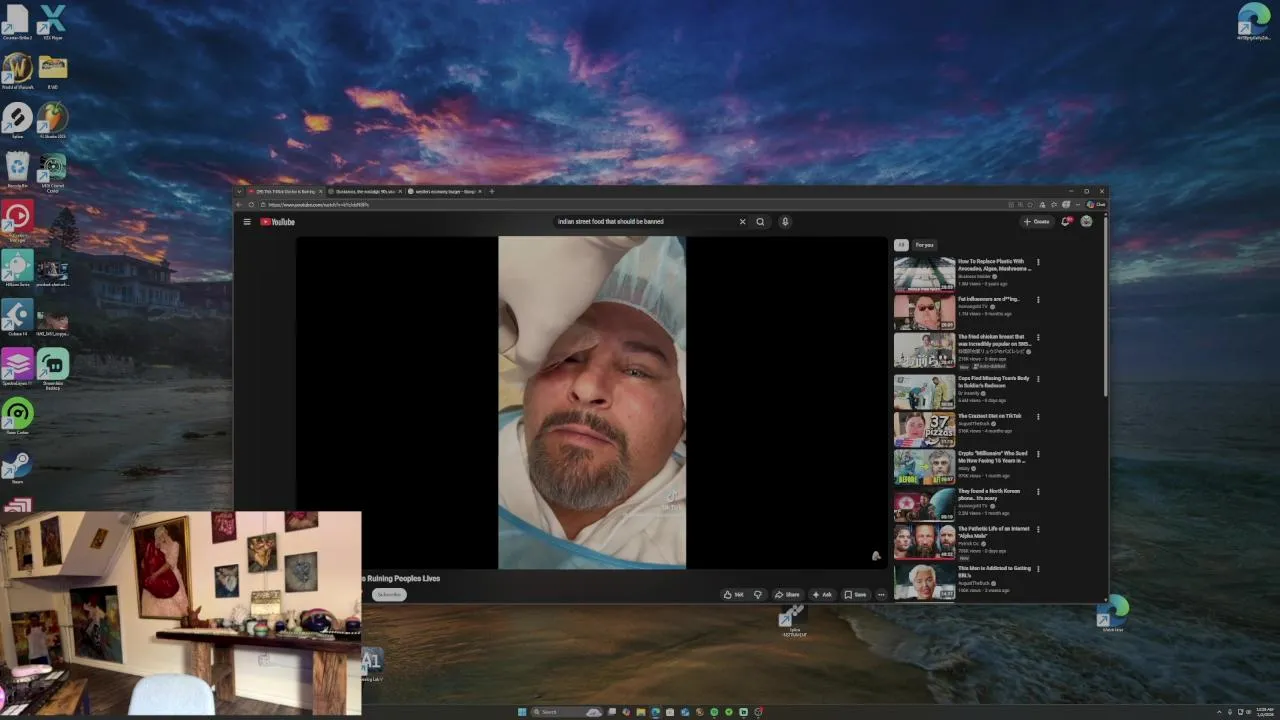Clear the YouTube search box text
Screen dimensions: 1280x720
click(x=742, y=222)
